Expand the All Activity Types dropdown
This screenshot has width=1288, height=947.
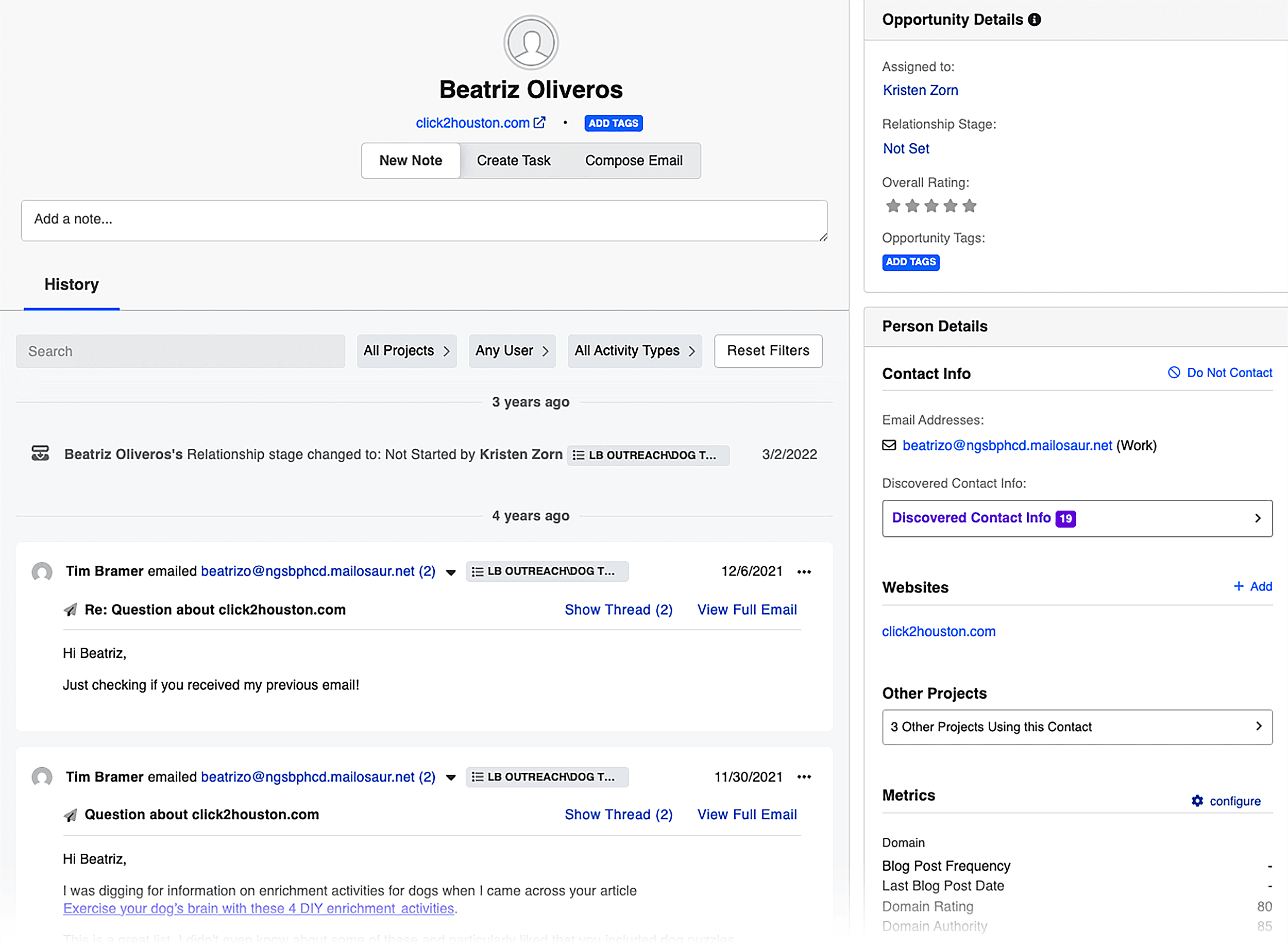click(634, 351)
